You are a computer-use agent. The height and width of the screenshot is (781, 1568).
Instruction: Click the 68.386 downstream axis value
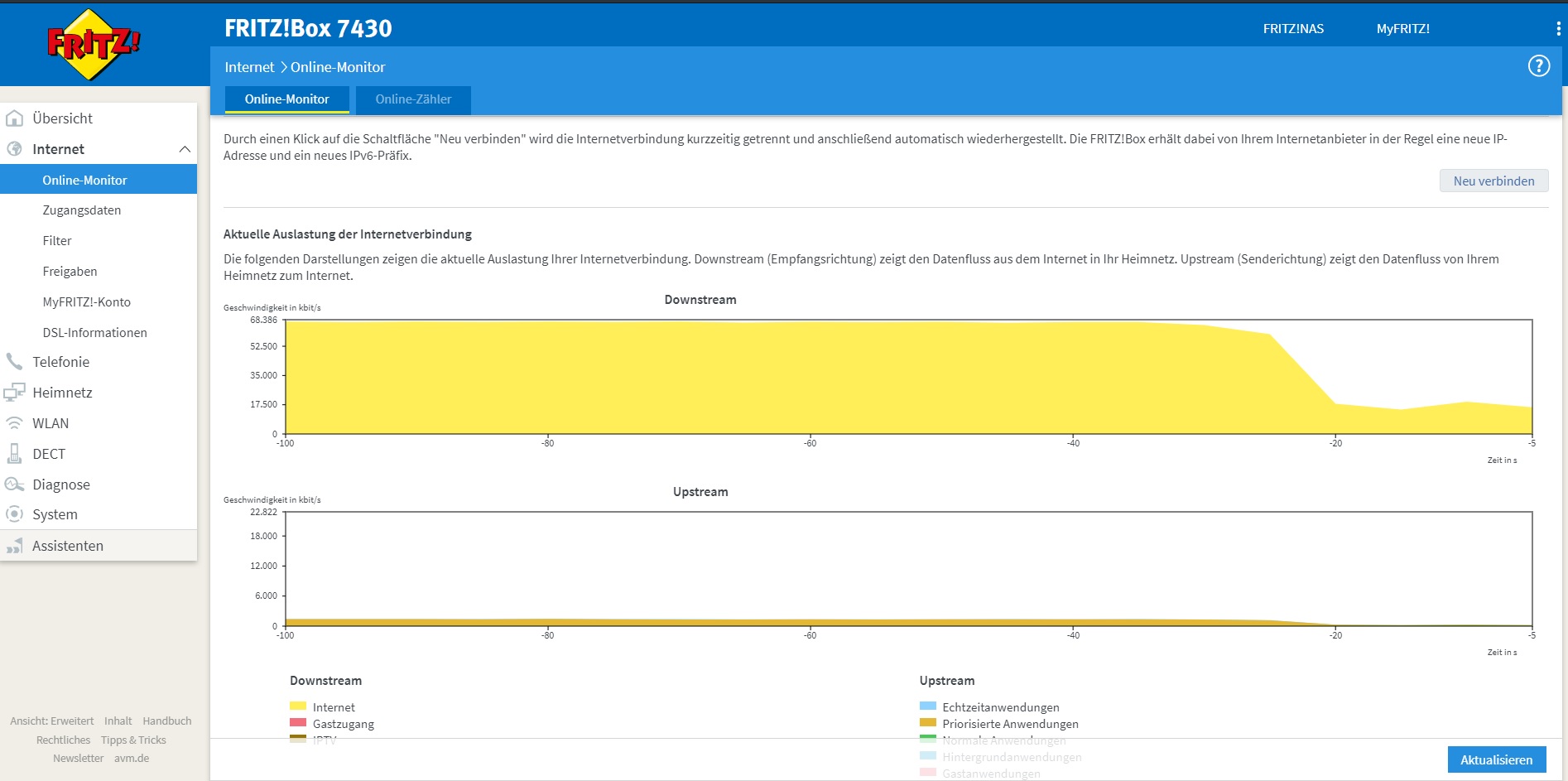click(263, 320)
